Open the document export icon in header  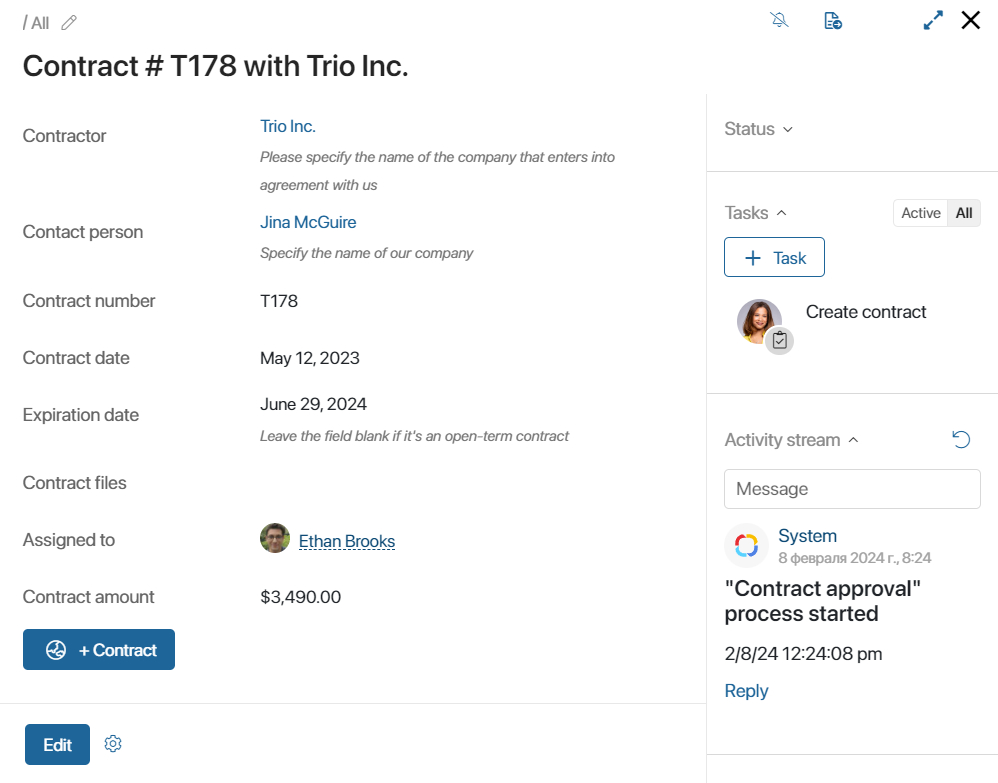coord(833,20)
